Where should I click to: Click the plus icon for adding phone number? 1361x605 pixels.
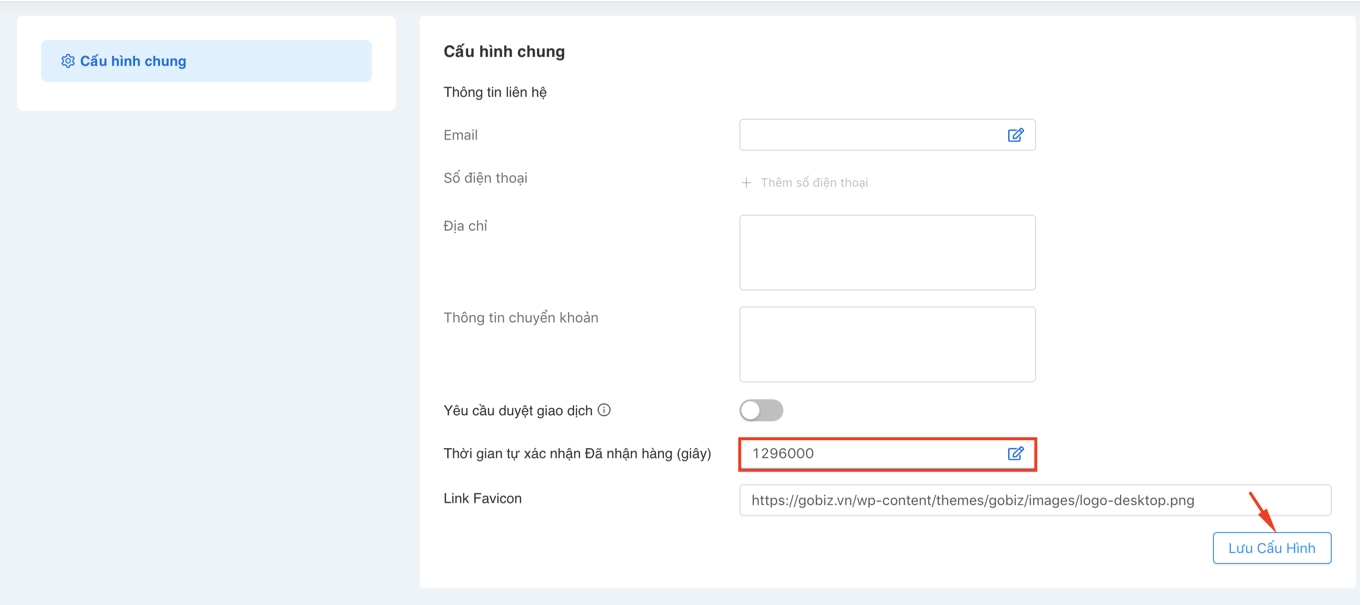click(x=746, y=183)
